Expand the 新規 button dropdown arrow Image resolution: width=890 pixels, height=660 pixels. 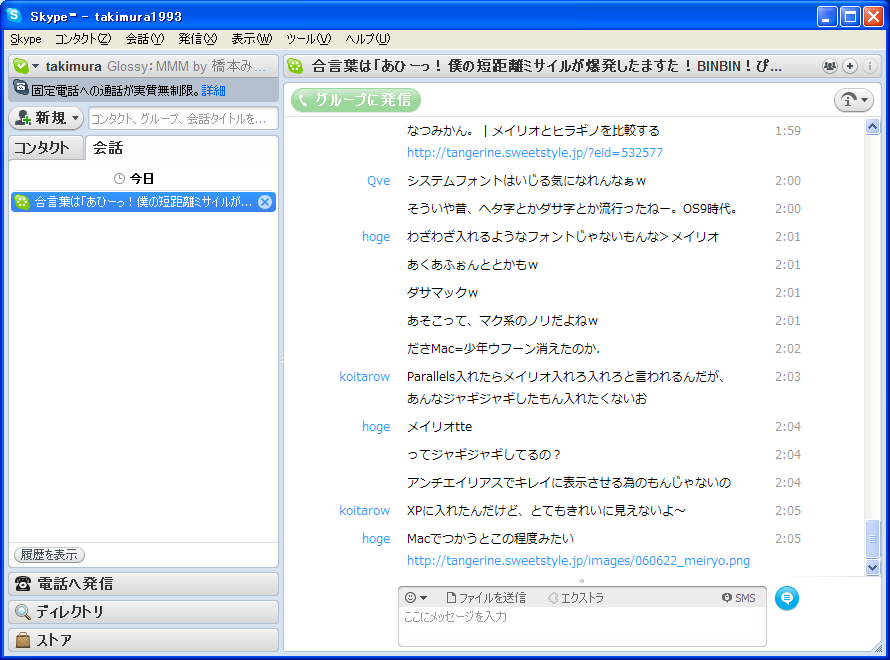click(x=75, y=118)
